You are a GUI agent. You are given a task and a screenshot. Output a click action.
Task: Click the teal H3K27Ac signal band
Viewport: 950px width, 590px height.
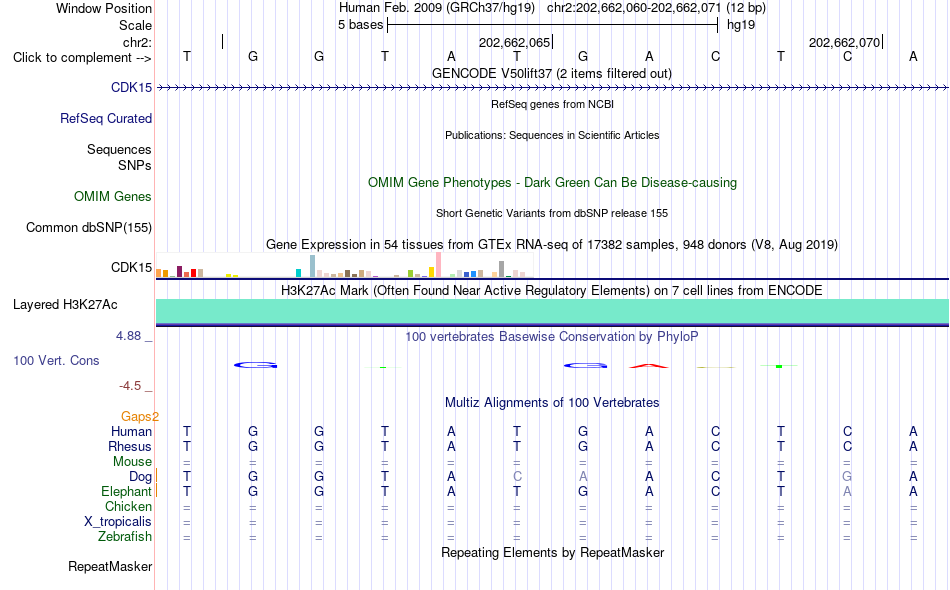click(552, 311)
